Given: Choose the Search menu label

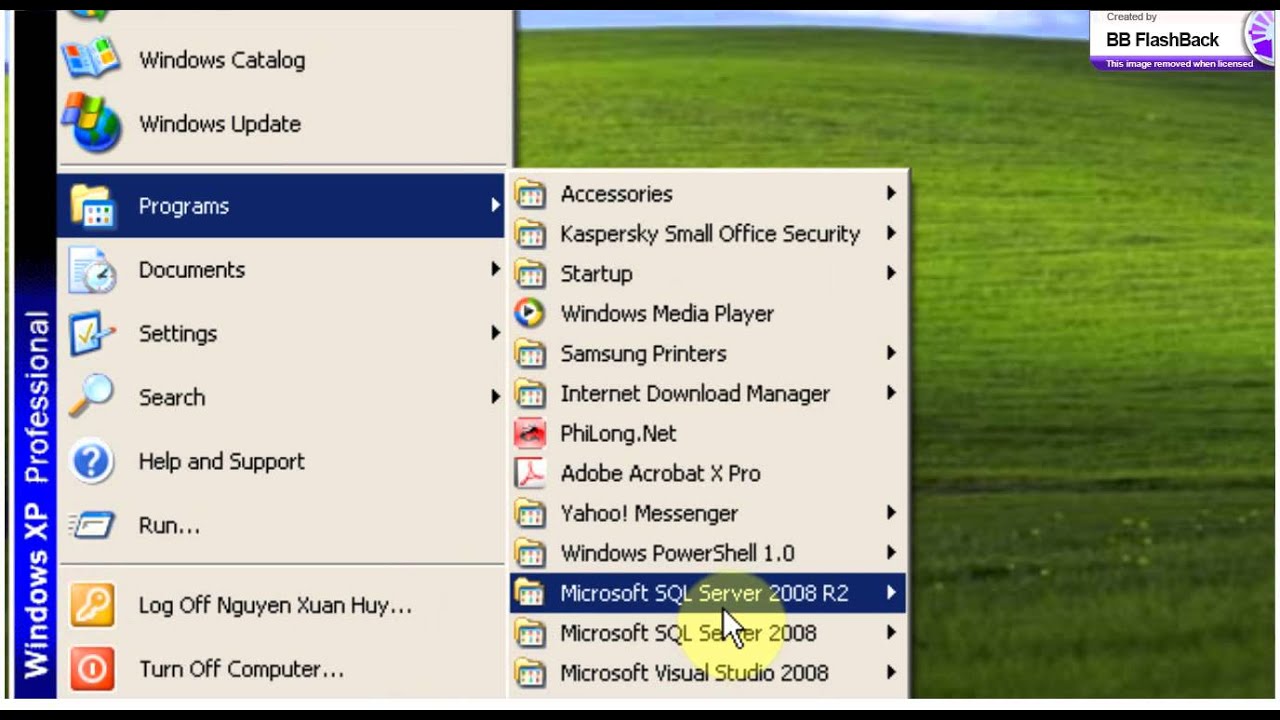Looking at the screenshot, I should (172, 397).
